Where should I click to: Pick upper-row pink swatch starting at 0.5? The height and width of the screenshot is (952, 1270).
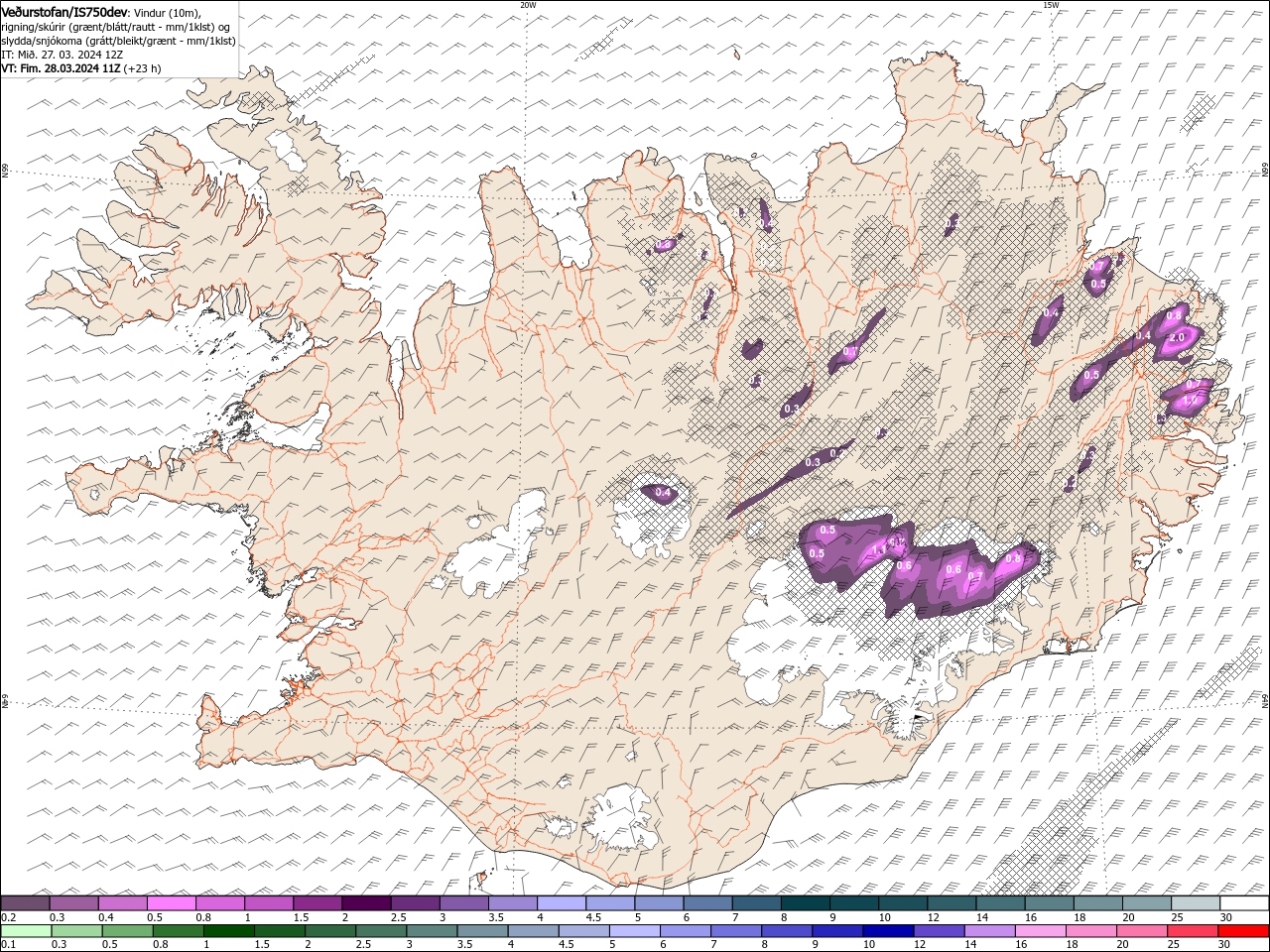[172, 903]
